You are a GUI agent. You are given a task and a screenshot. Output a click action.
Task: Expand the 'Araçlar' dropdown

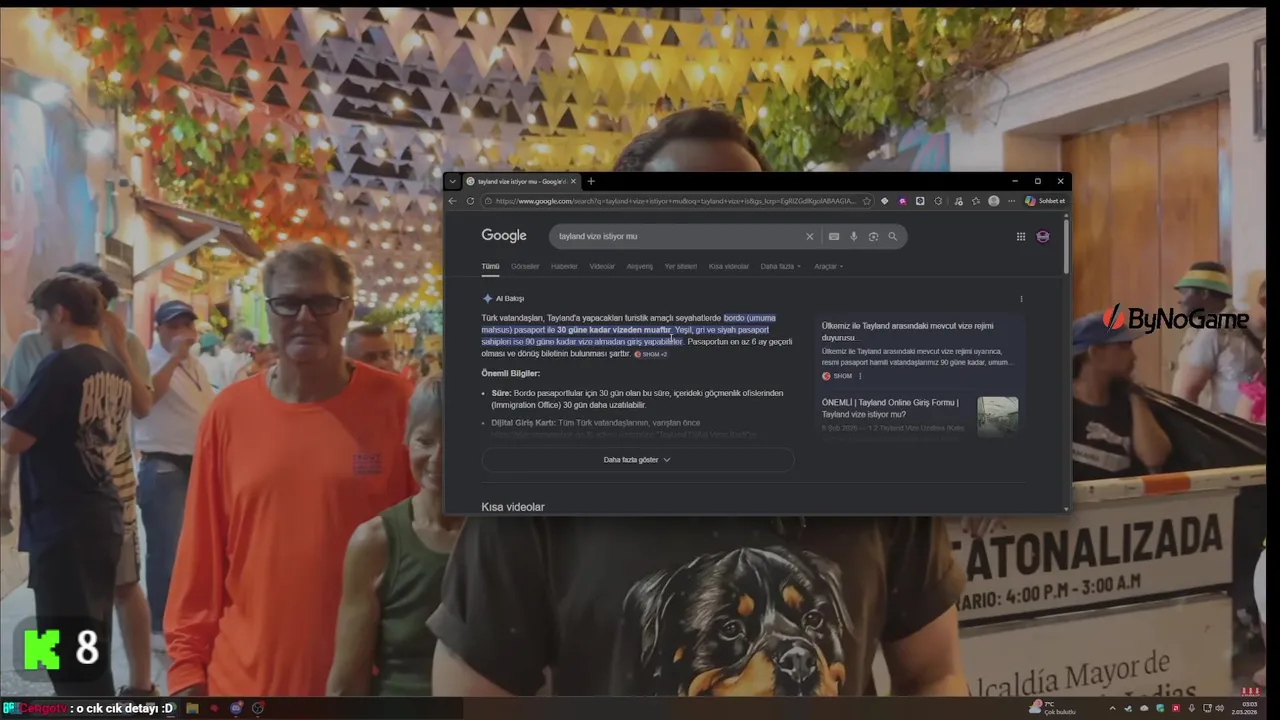(x=829, y=266)
